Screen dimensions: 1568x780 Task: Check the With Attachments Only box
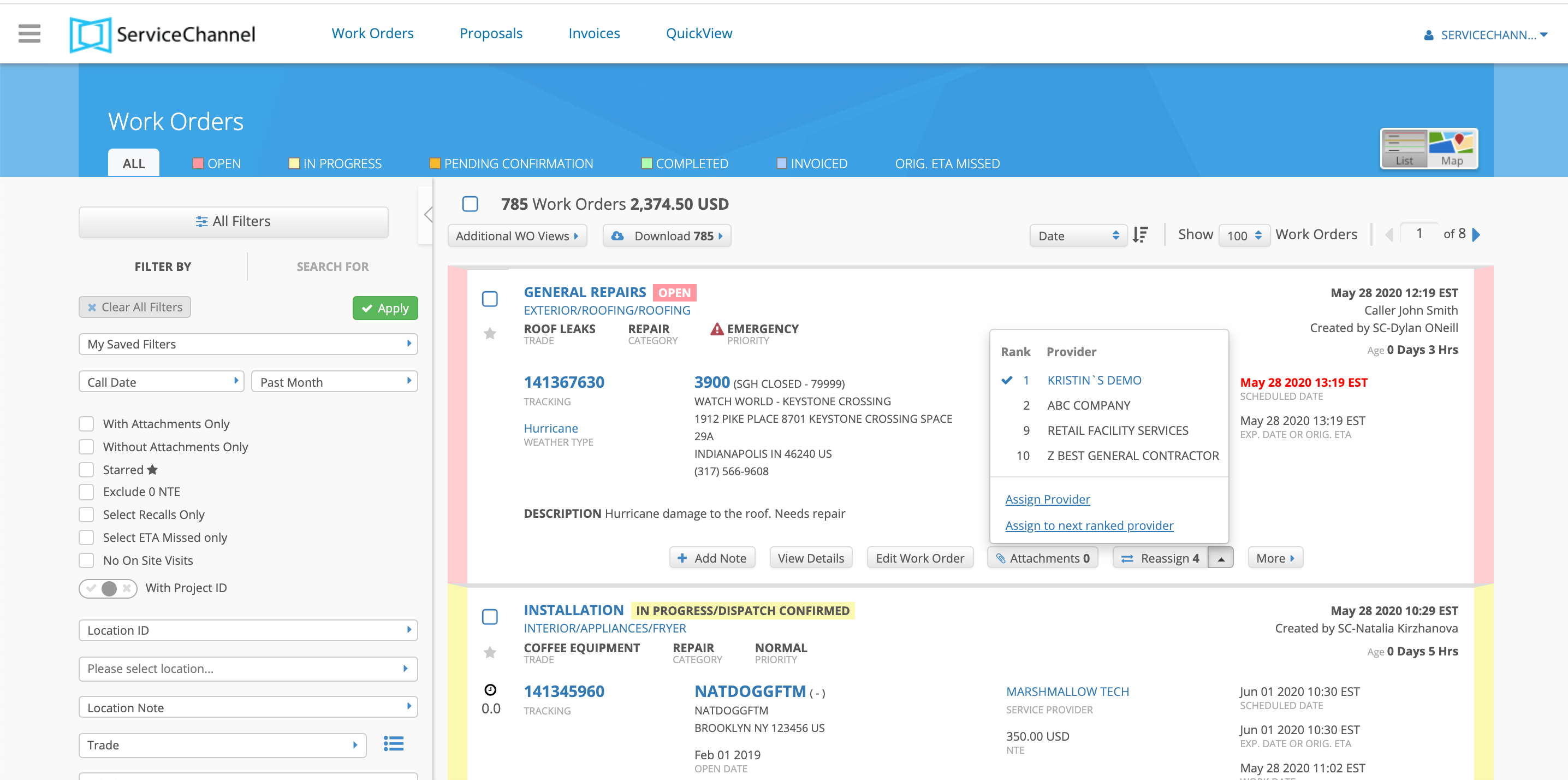tap(86, 424)
